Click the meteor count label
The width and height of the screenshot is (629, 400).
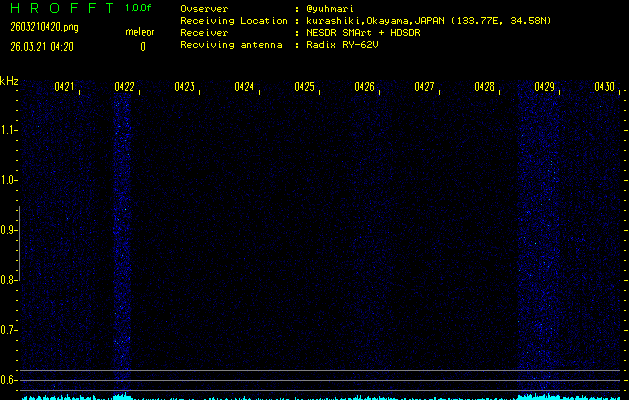[x=139, y=32]
